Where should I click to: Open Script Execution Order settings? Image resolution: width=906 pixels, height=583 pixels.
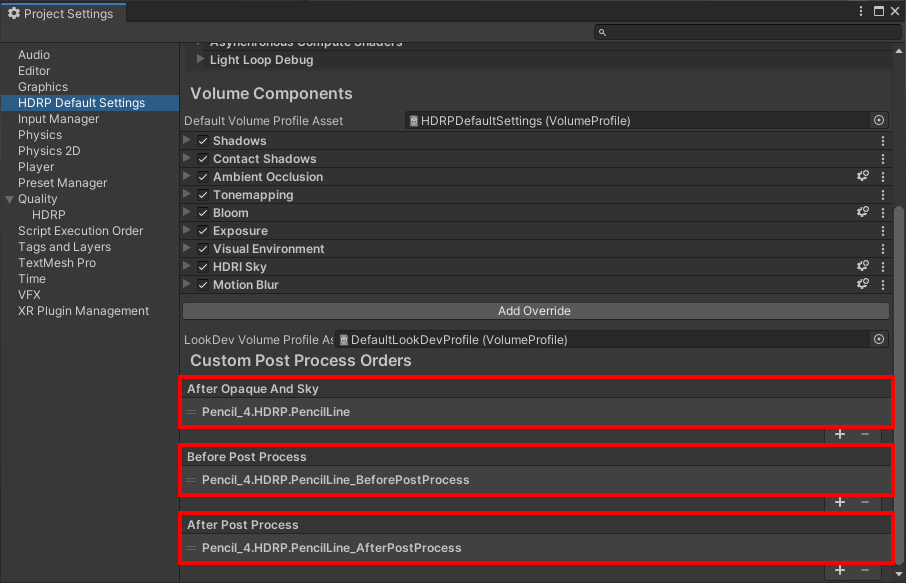[80, 231]
